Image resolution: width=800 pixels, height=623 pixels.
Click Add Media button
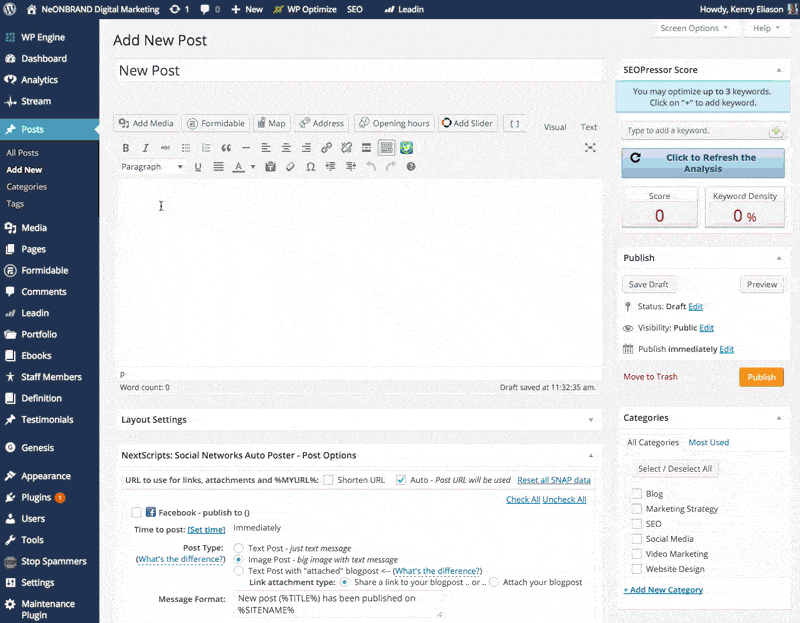pyautogui.click(x=146, y=123)
